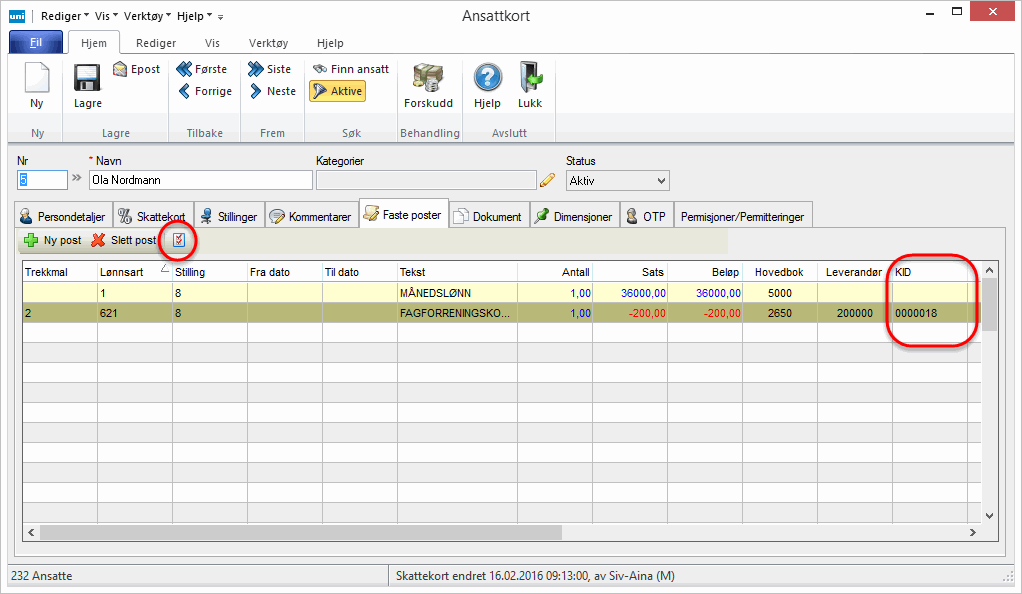Close the card with Lukk icon
This screenshot has width=1022, height=594.
coord(530,80)
